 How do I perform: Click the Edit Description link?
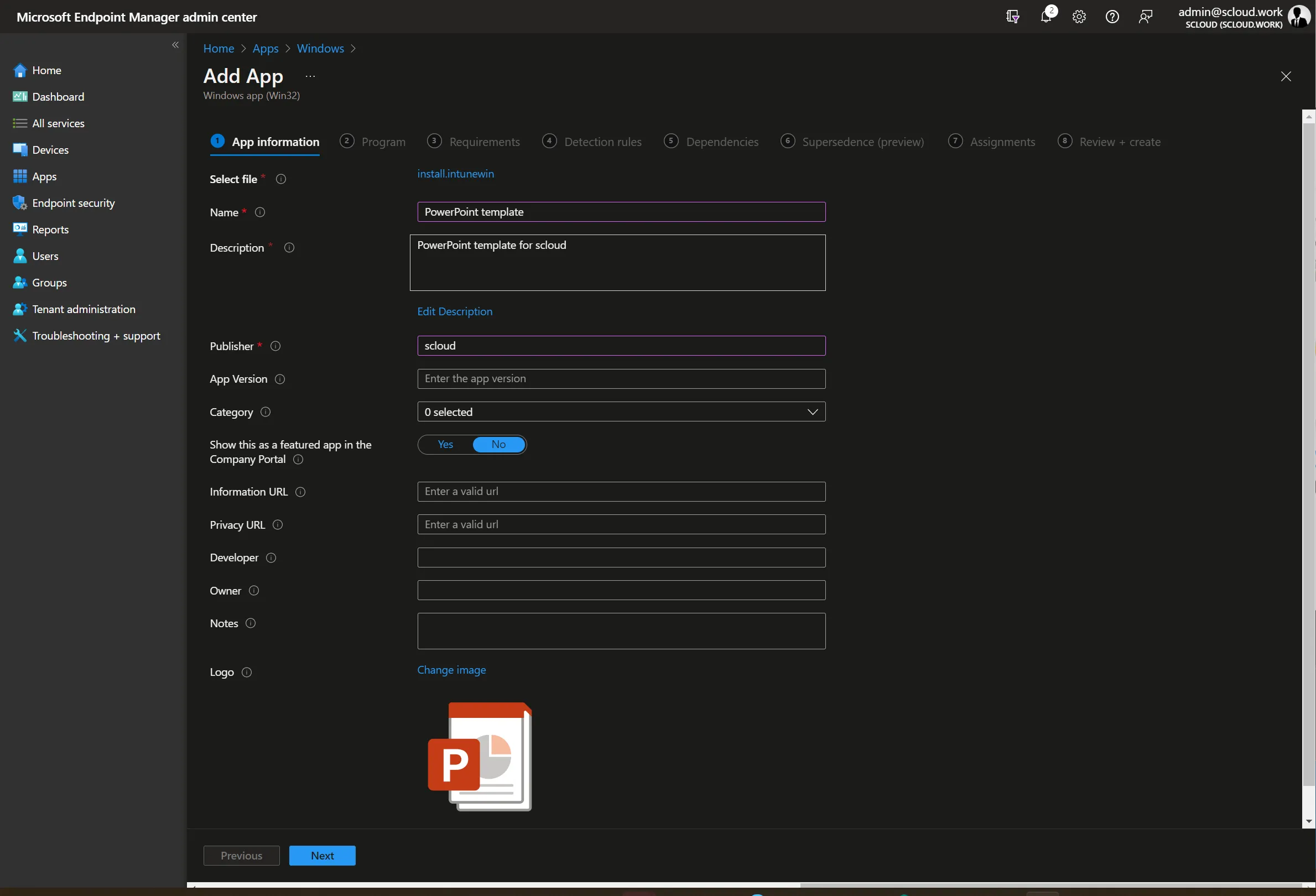[x=455, y=312]
